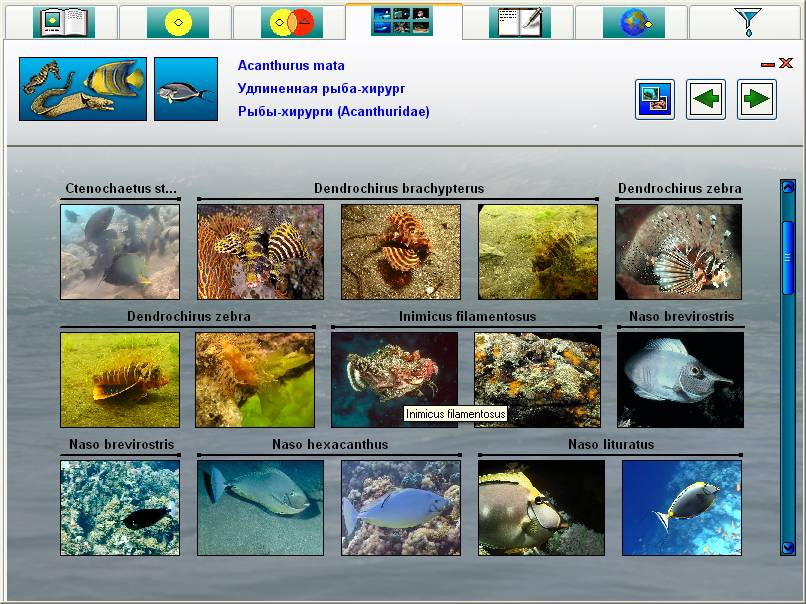
Task: Go to previous species with green left arrow
Action: (x=706, y=99)
